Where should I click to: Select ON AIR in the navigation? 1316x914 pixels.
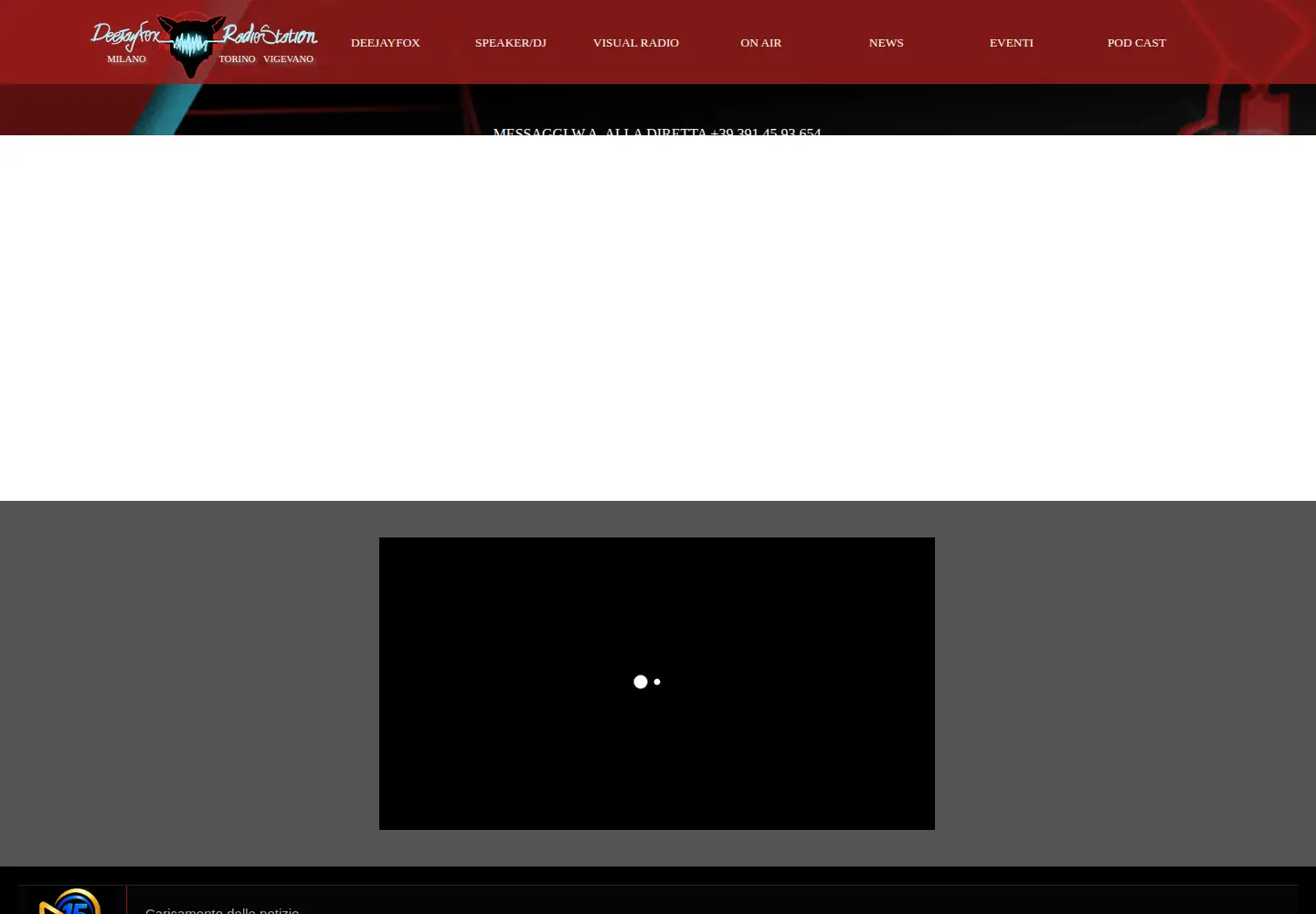761,43
